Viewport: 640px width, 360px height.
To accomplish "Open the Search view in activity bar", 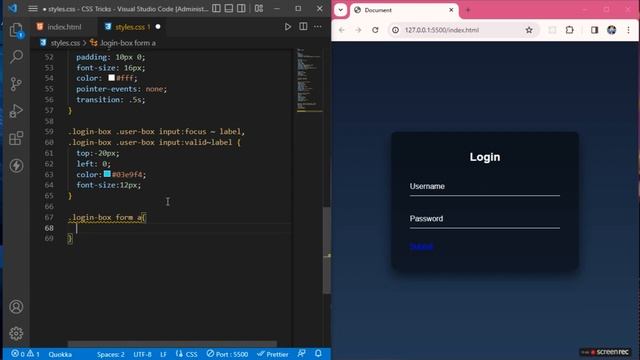I will coord(16,56).
